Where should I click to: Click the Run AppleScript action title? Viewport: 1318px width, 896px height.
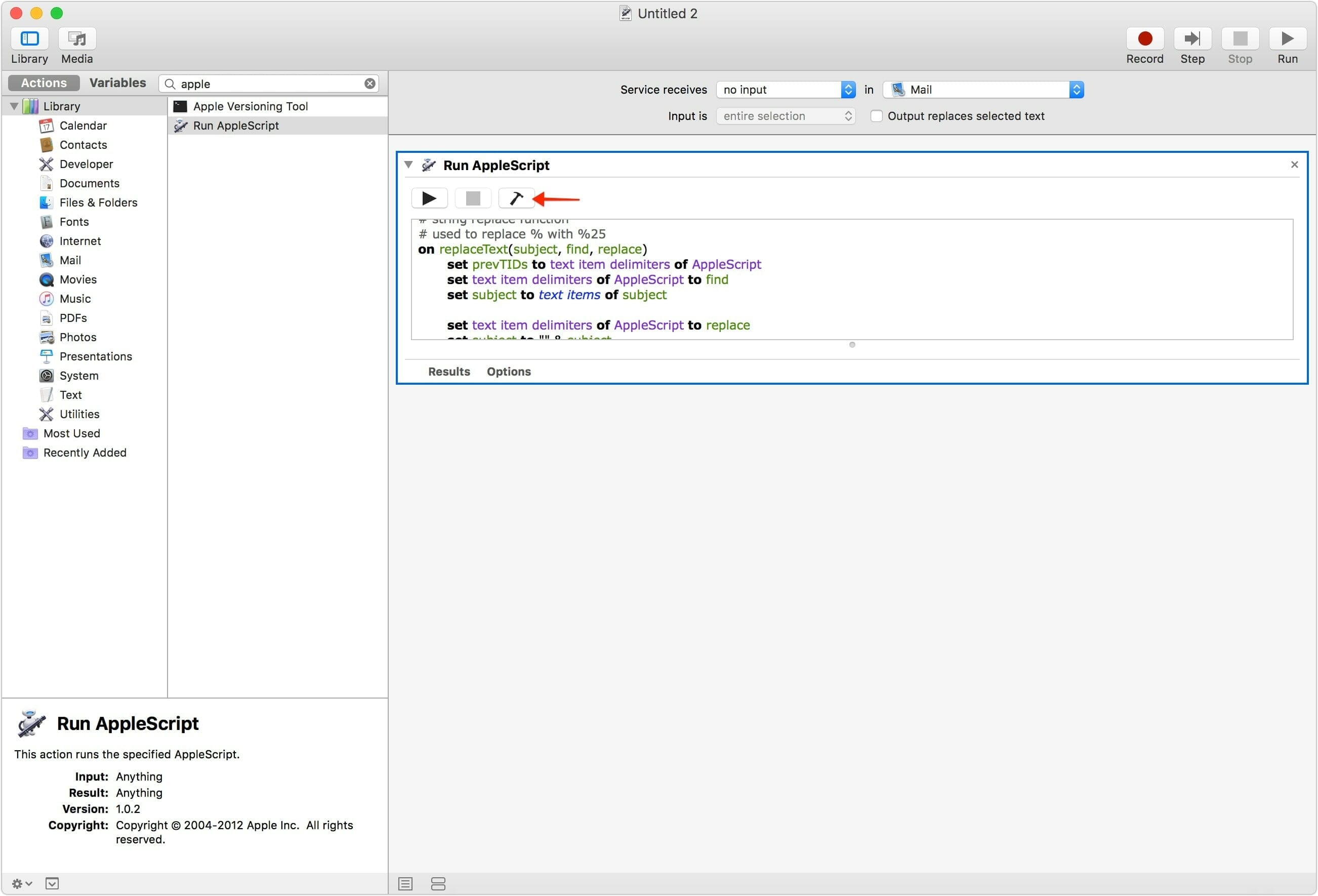pyautogui.click(x=496, y=165)
